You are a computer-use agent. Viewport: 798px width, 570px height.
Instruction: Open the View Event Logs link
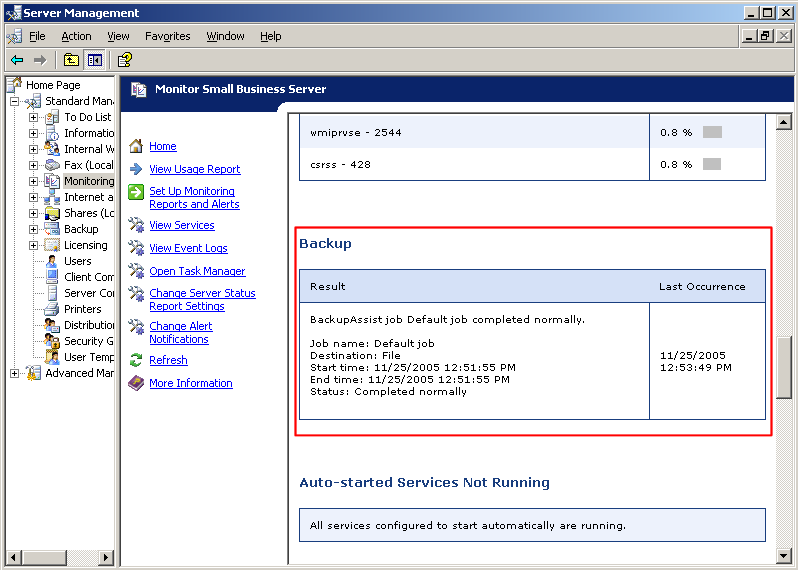point(188,248)
